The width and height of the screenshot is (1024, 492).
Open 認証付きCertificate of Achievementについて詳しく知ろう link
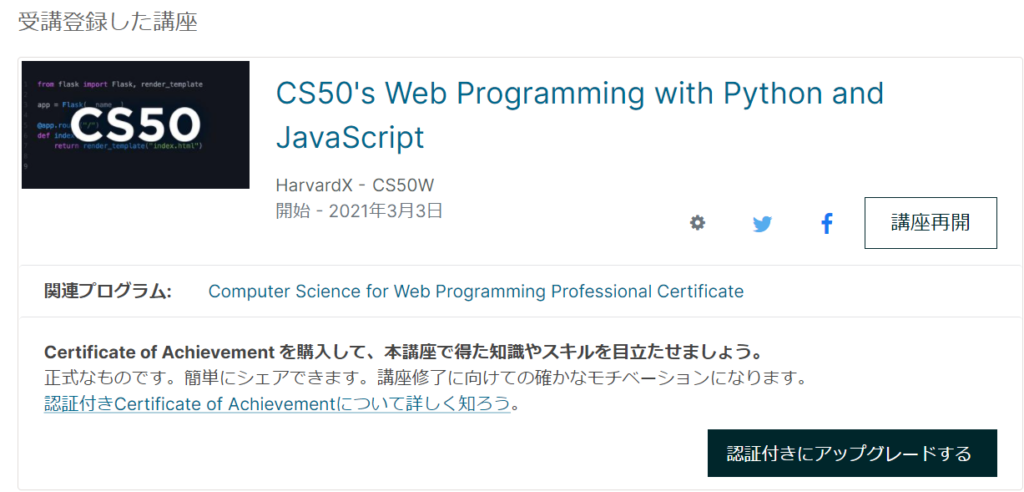(277, 403)
